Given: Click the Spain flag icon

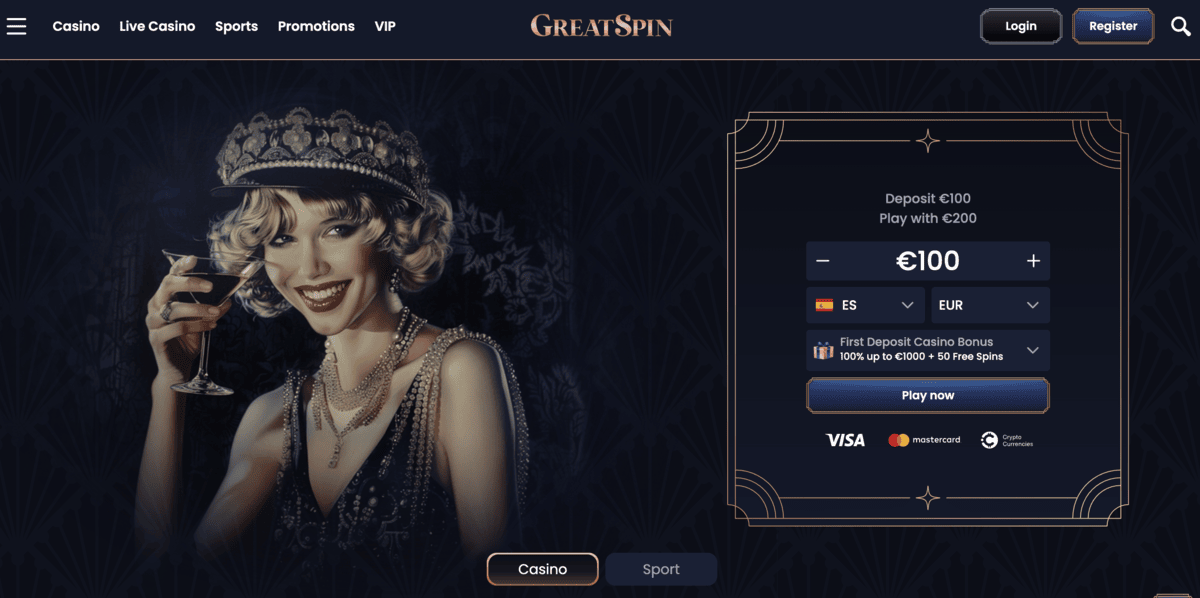Looking at the screenshot, I should pos(825,305).
